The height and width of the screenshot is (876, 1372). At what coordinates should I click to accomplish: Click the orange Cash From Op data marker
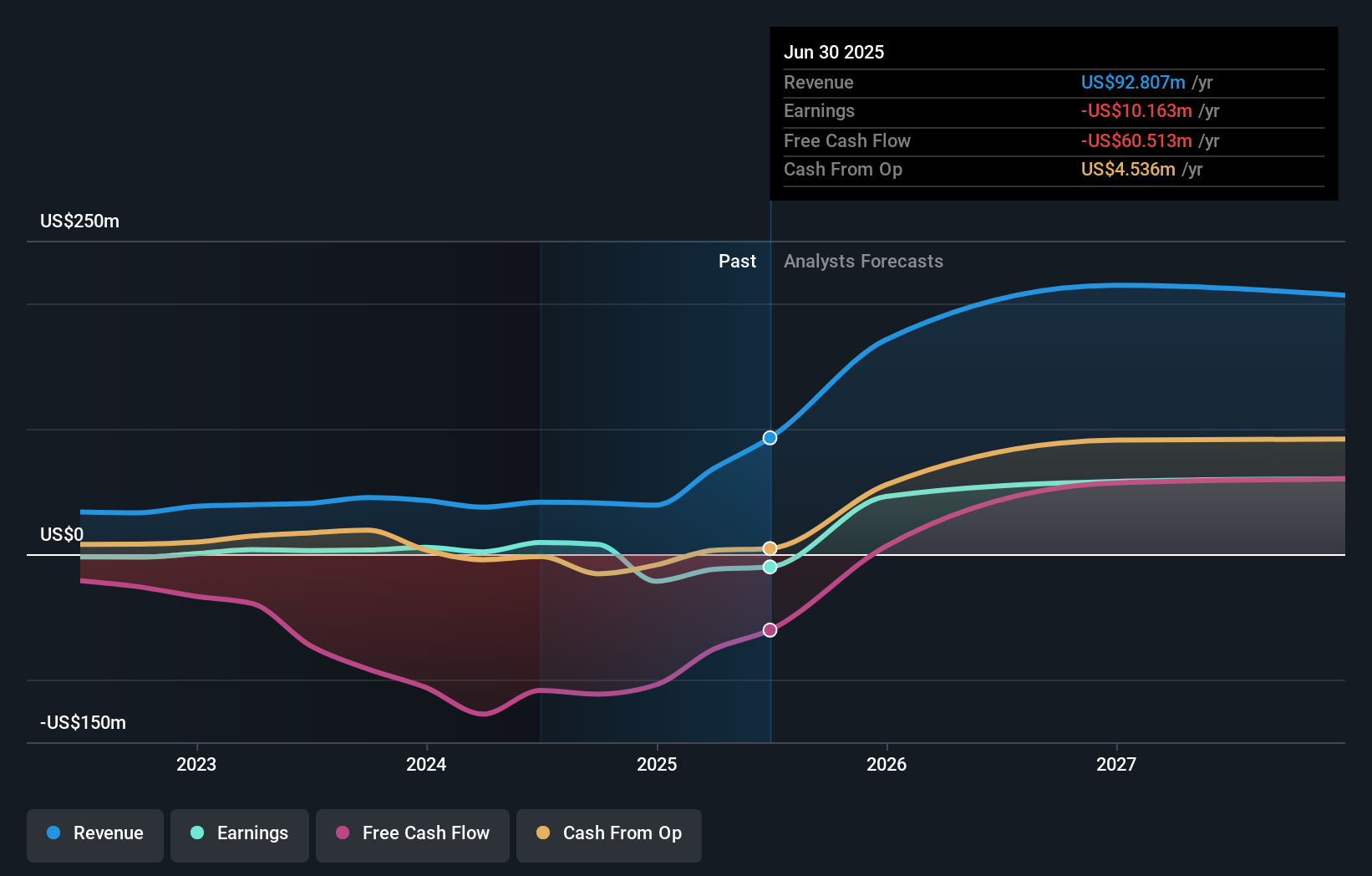(770, 548)
